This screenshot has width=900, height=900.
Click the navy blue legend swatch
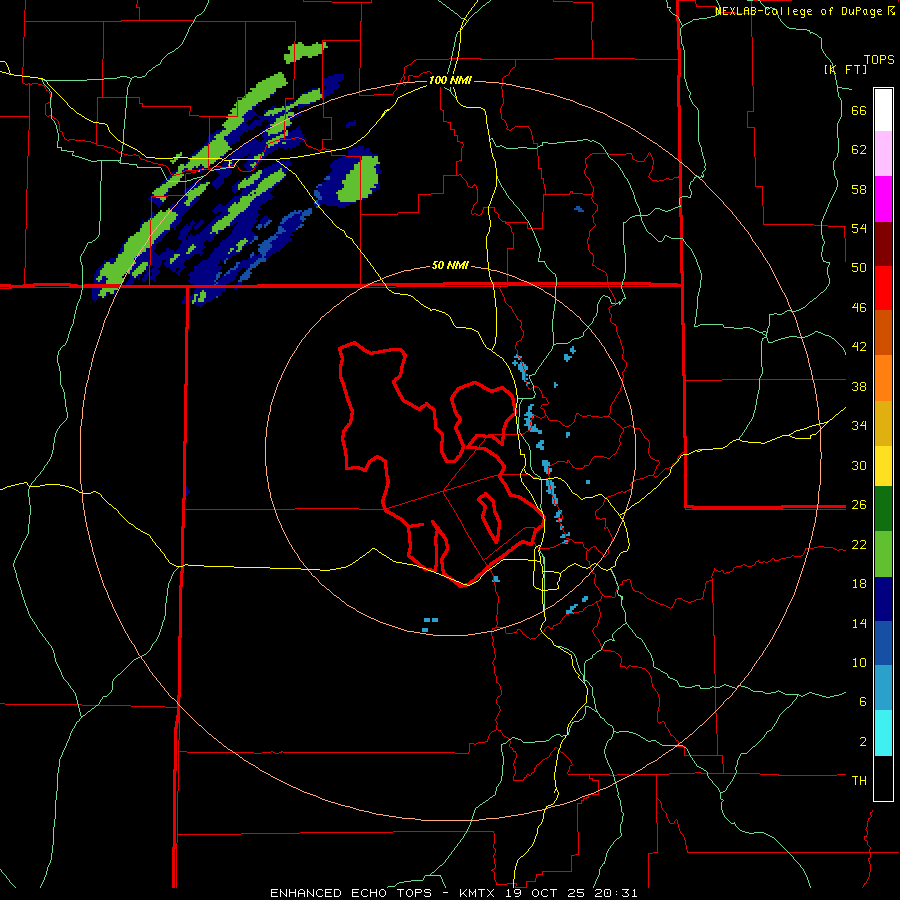pyautogui.click(x=883, y=599)
